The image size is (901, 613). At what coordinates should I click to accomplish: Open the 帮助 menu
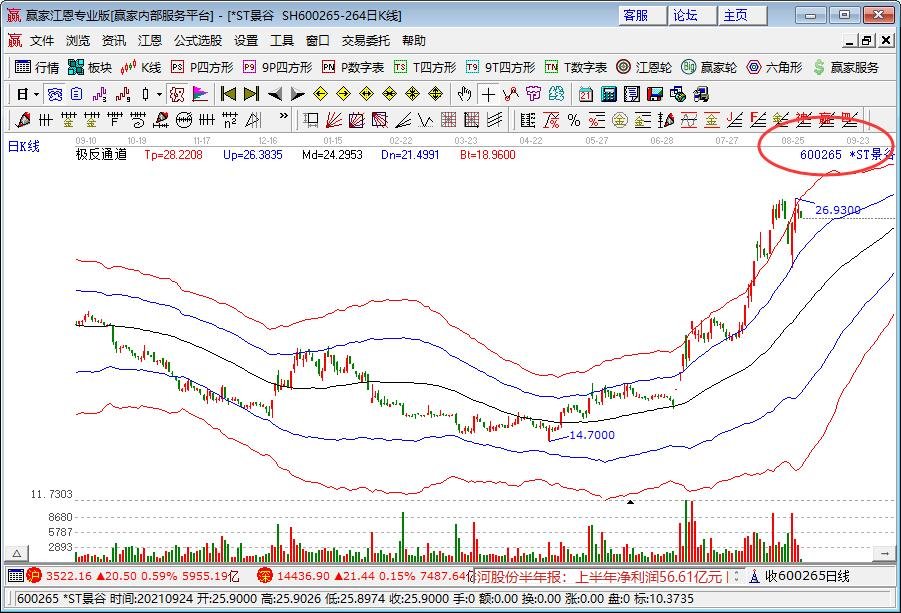pyautogui.click(x=414, y=40)
